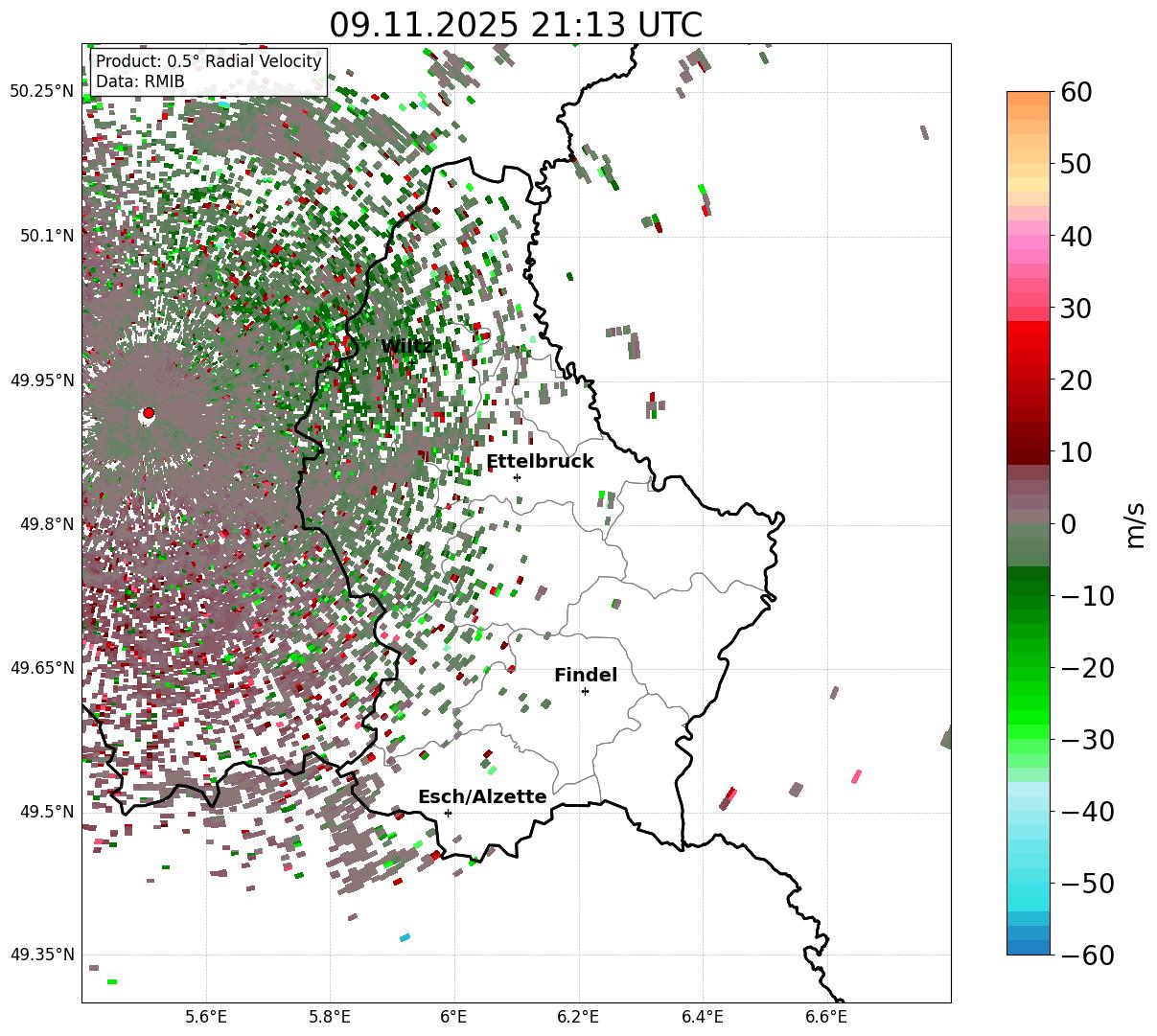Click the Esch/Alzette city label
Viewport: 1157px width, 1036px height.
click(482, 796)
